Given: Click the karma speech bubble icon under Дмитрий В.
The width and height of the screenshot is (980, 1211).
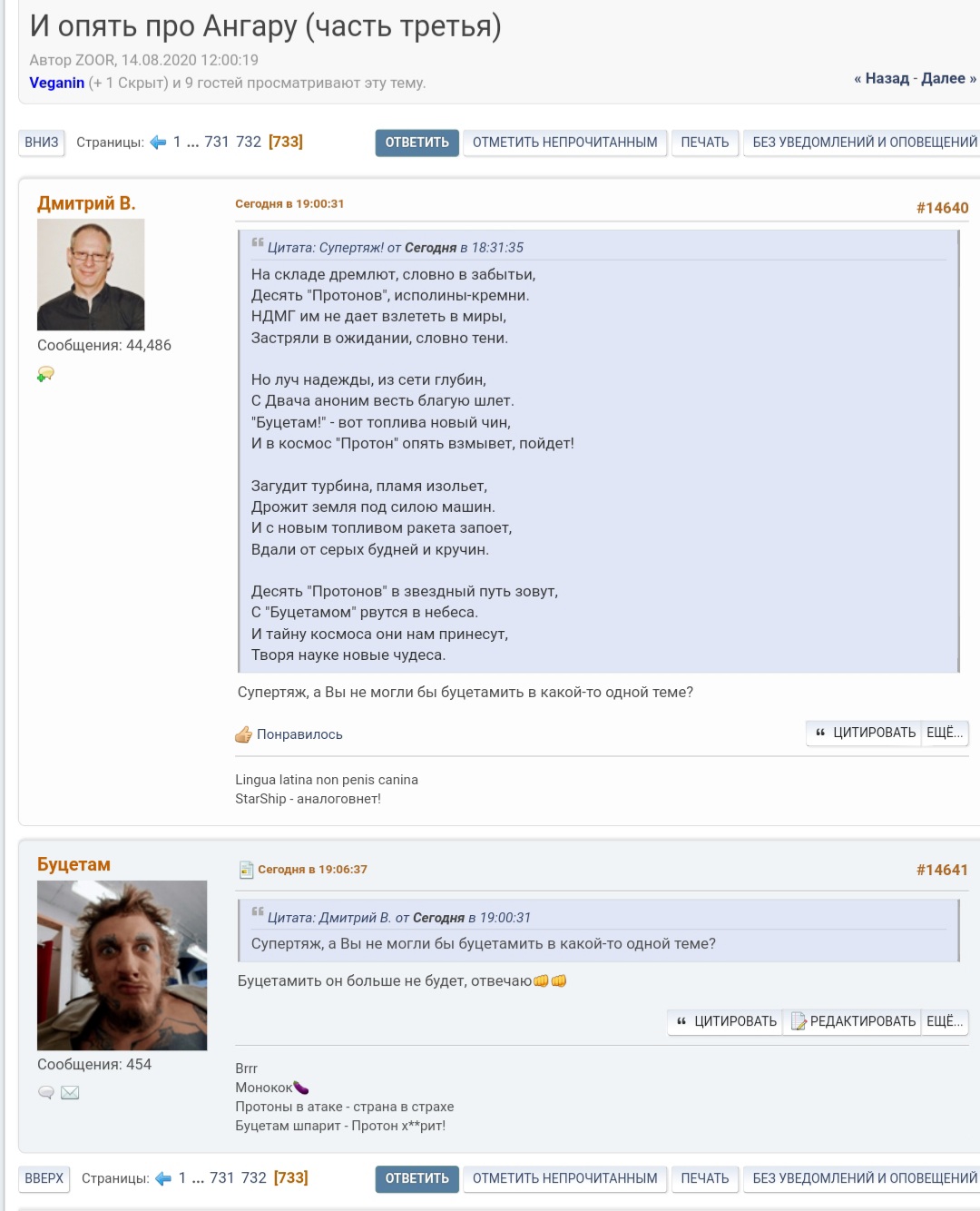Looking at the screenshot, I should click(45, 374).
